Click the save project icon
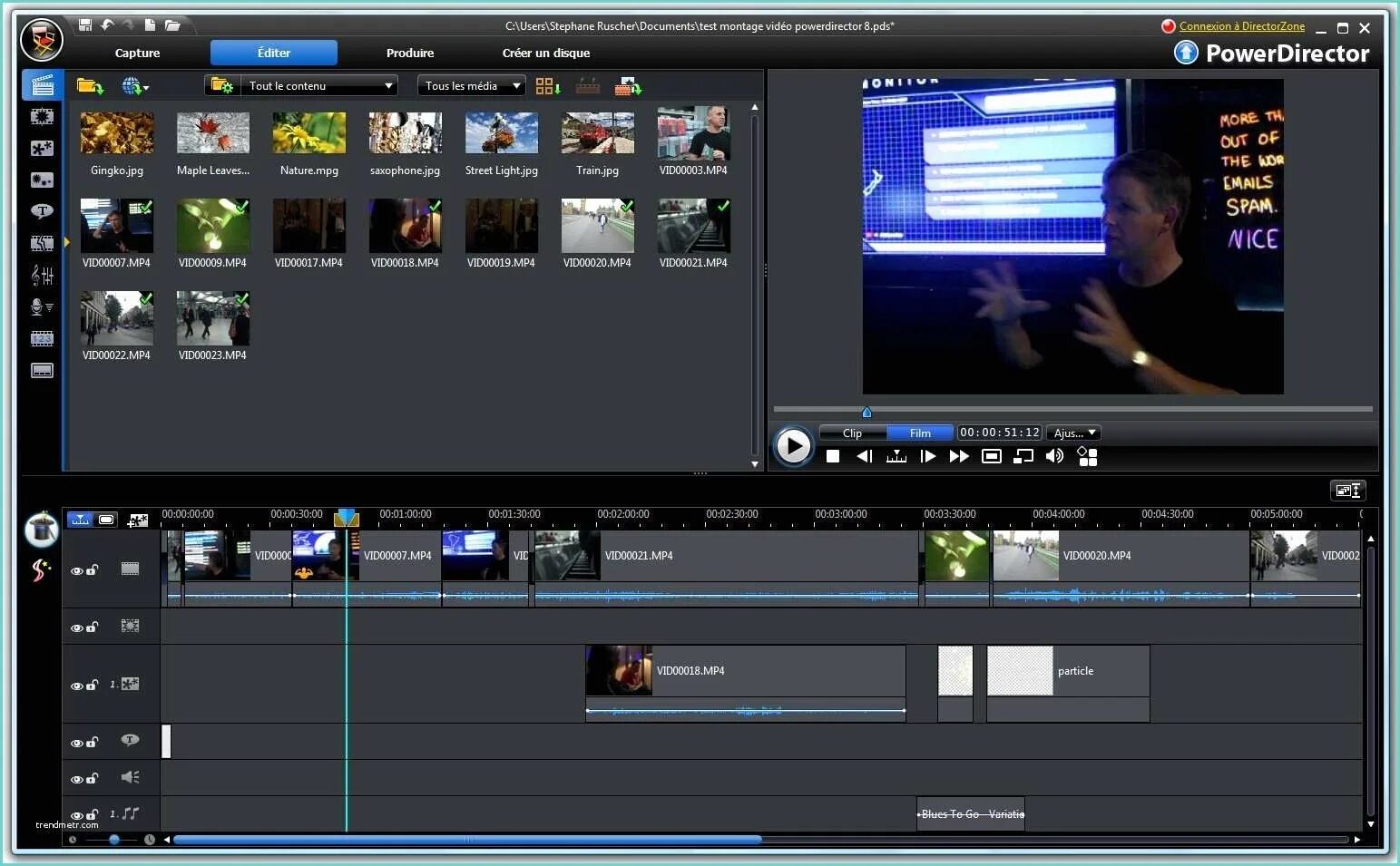 84,25
